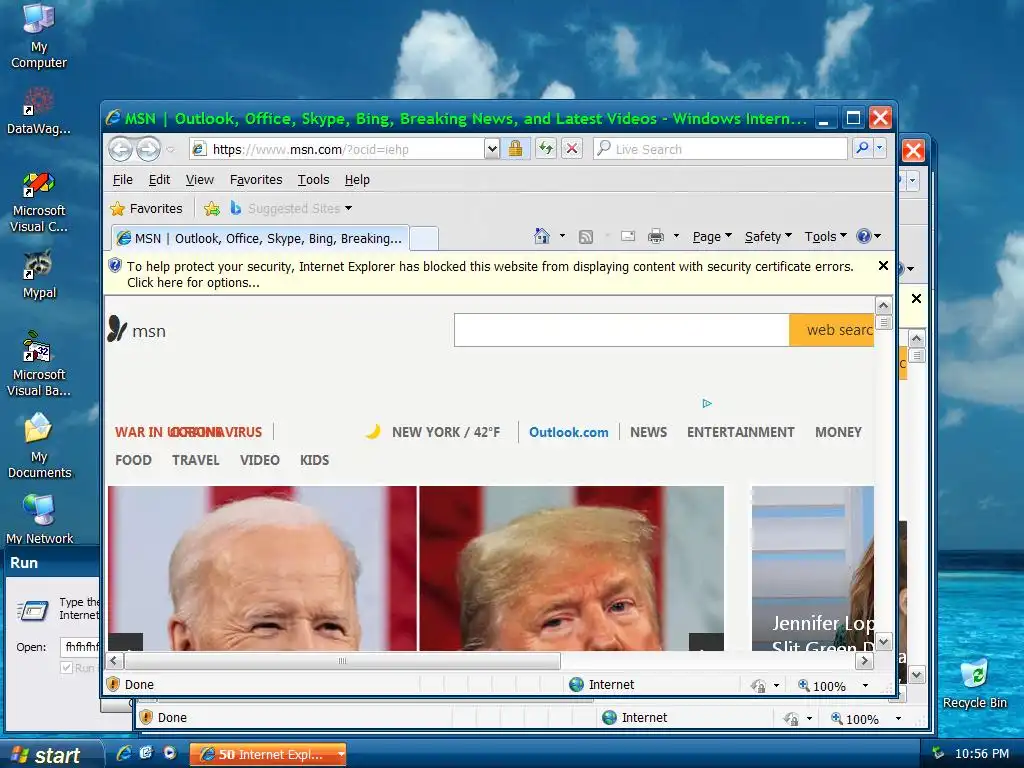This screenshot has width=1024, height=768.
Task: Open the KIDS section link
Action: pos(314,460)
